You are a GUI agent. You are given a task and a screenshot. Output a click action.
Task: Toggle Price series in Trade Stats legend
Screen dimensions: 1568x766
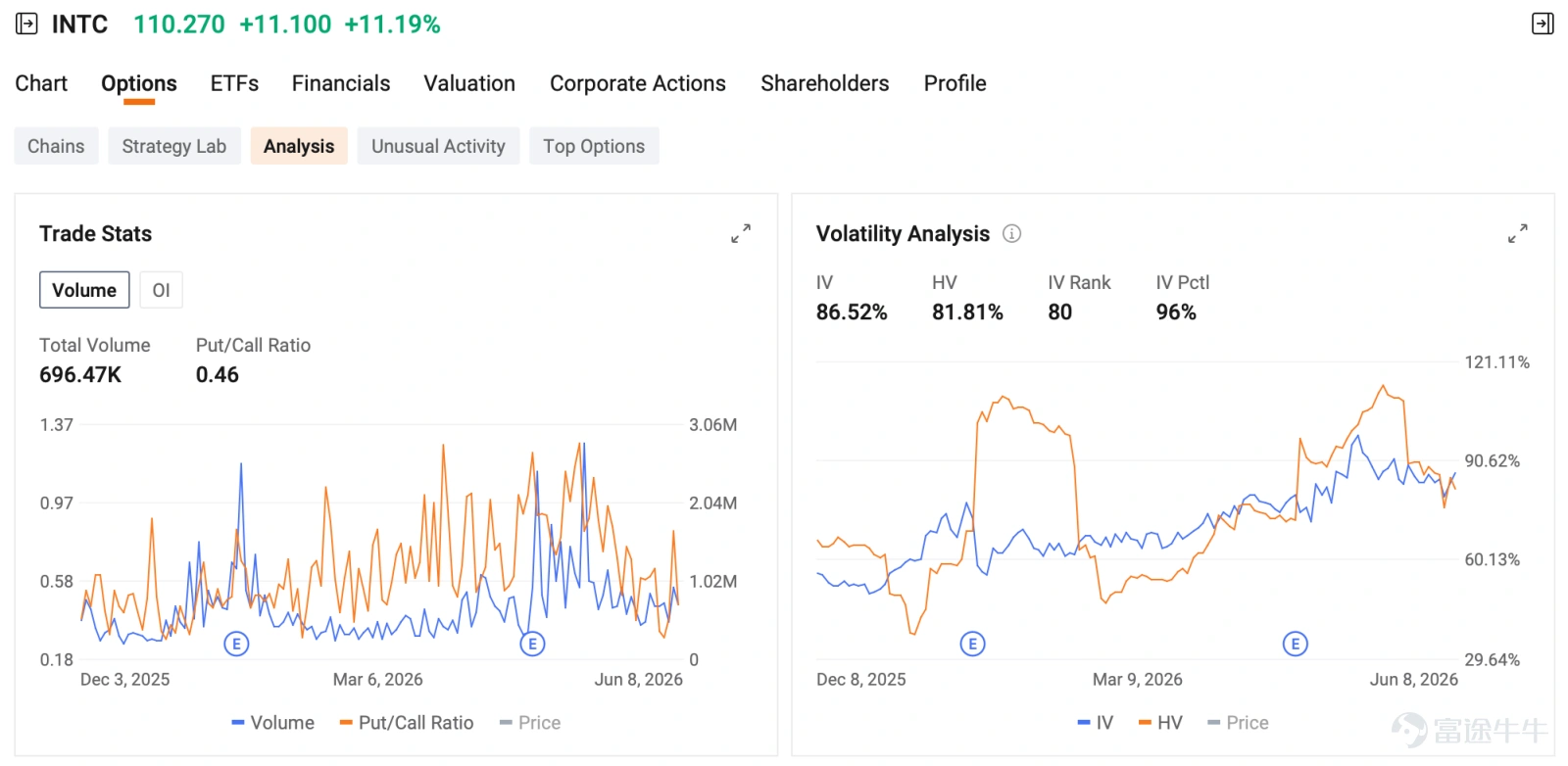(x=530, y=723)
